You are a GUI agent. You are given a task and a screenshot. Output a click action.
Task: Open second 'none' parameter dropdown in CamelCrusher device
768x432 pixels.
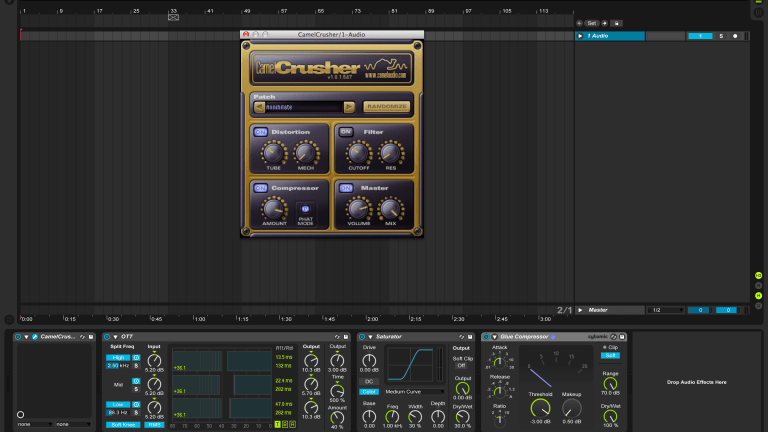point(73,424)
